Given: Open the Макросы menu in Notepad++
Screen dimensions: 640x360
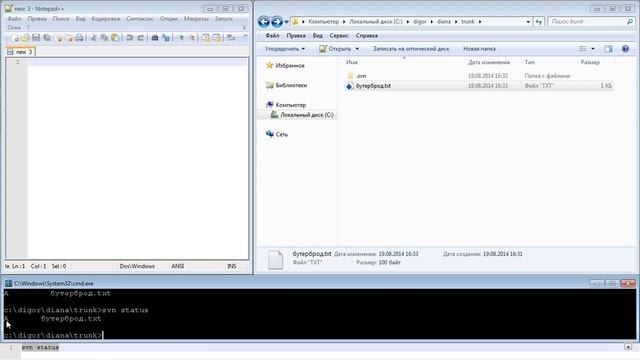Looking at the screenshot, I should [196, 19].
